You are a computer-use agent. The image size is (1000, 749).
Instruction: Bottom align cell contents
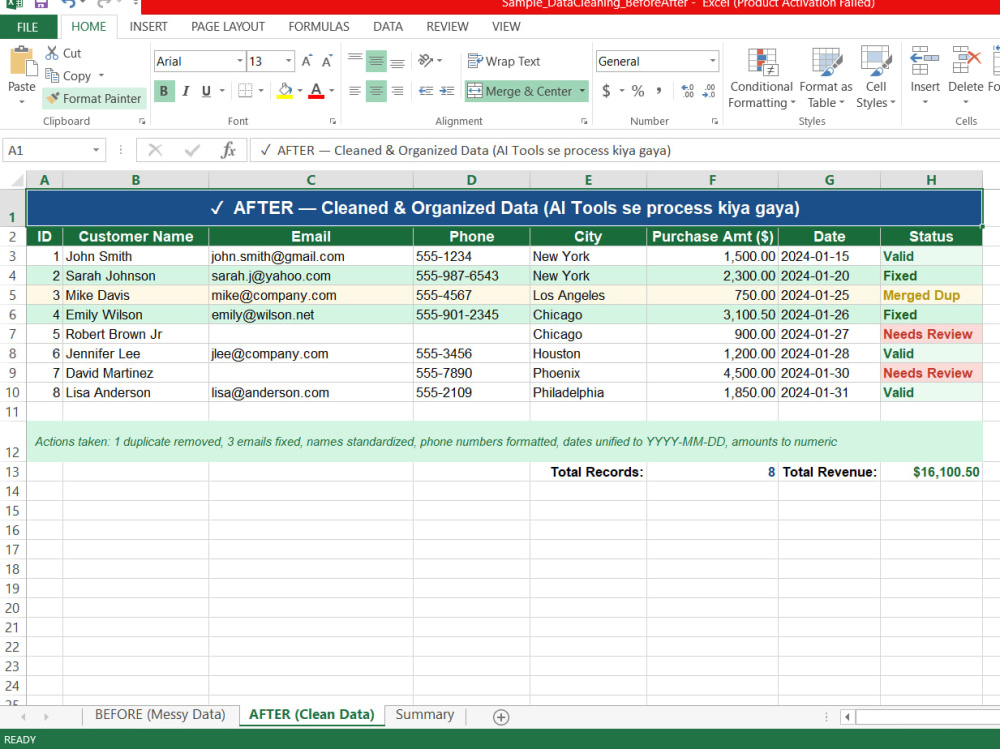tap(397, 61)
